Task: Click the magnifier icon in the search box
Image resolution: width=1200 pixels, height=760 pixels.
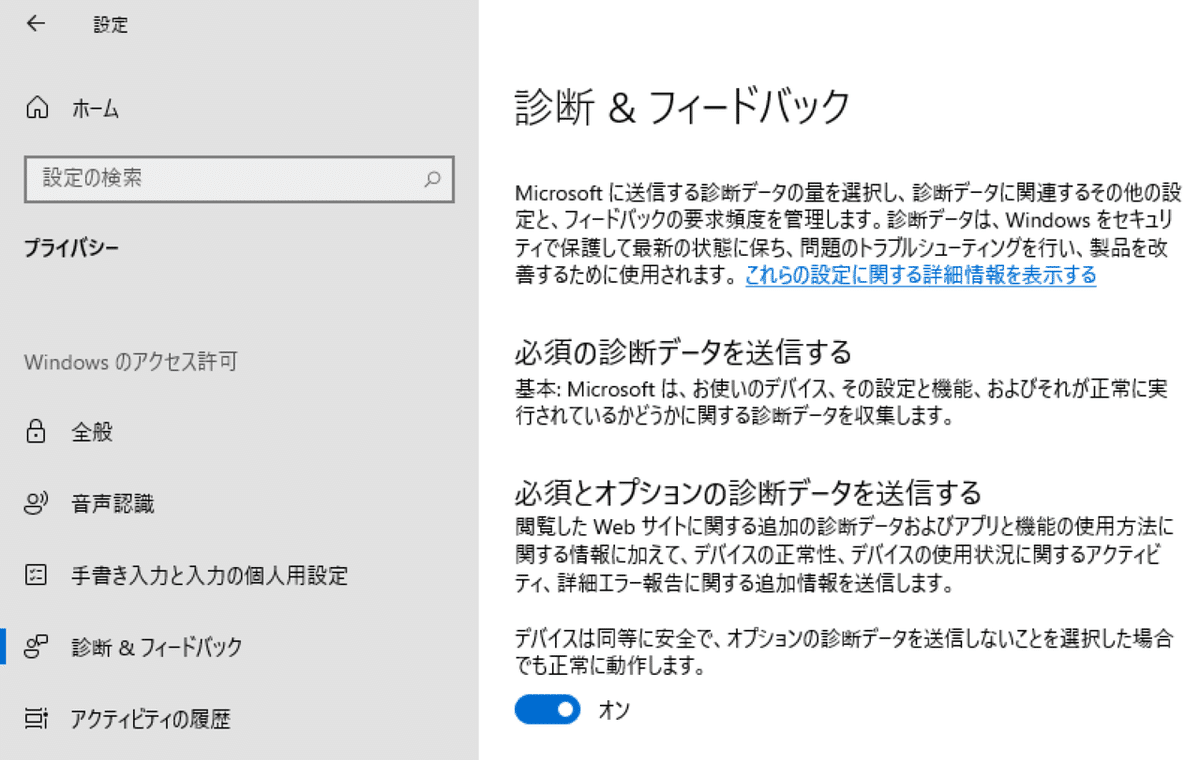Action: (432, 179)
